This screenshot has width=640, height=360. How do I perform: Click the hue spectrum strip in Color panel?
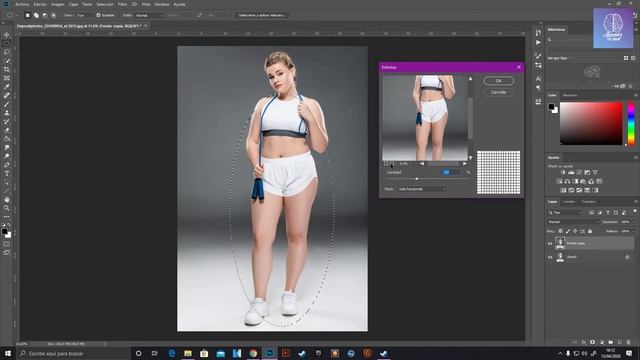coord(631,124)
